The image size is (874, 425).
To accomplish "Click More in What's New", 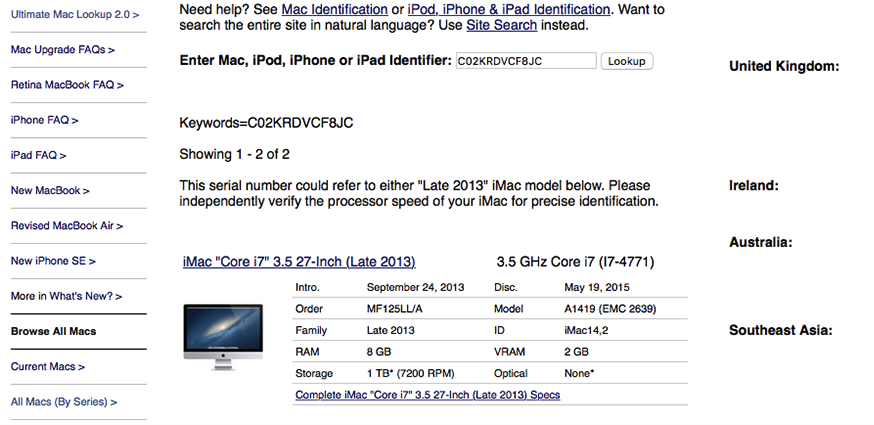I will (x=66, y=296).
